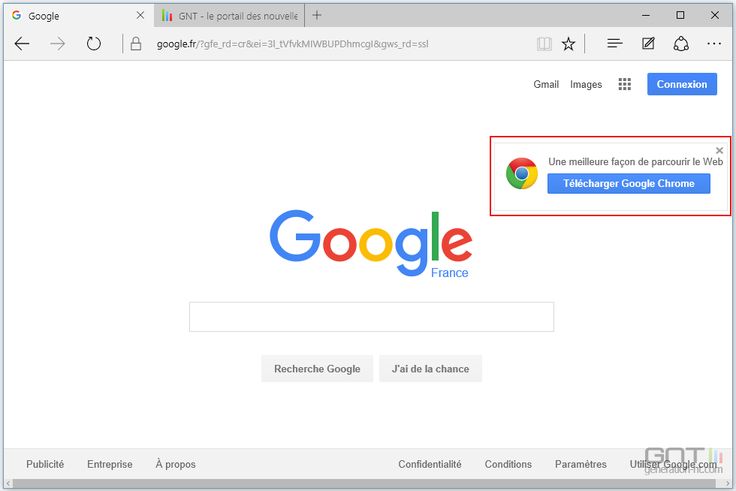The height and width of the screenshot is (491, 736).
Task: Close the Google tab
Action: (x=140, y=15)
